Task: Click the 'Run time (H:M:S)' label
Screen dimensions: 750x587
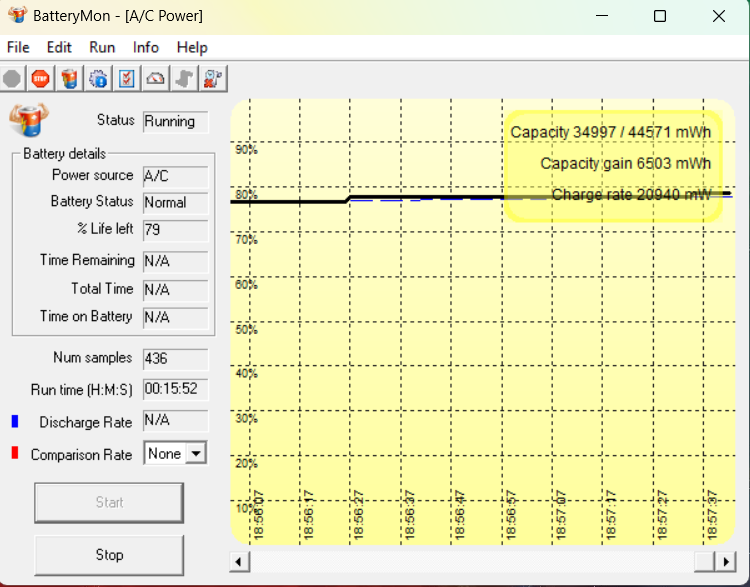Action: (x=82, y=390)
